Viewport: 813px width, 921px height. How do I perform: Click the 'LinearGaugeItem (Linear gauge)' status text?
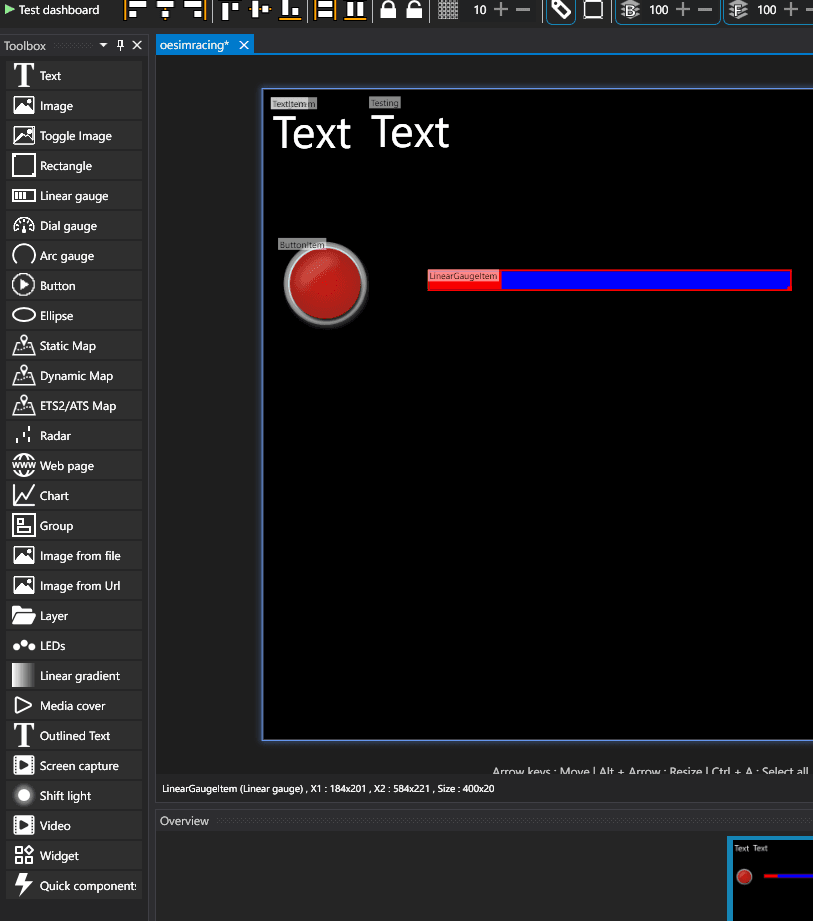pyautogui.click(x=233, y=788)
